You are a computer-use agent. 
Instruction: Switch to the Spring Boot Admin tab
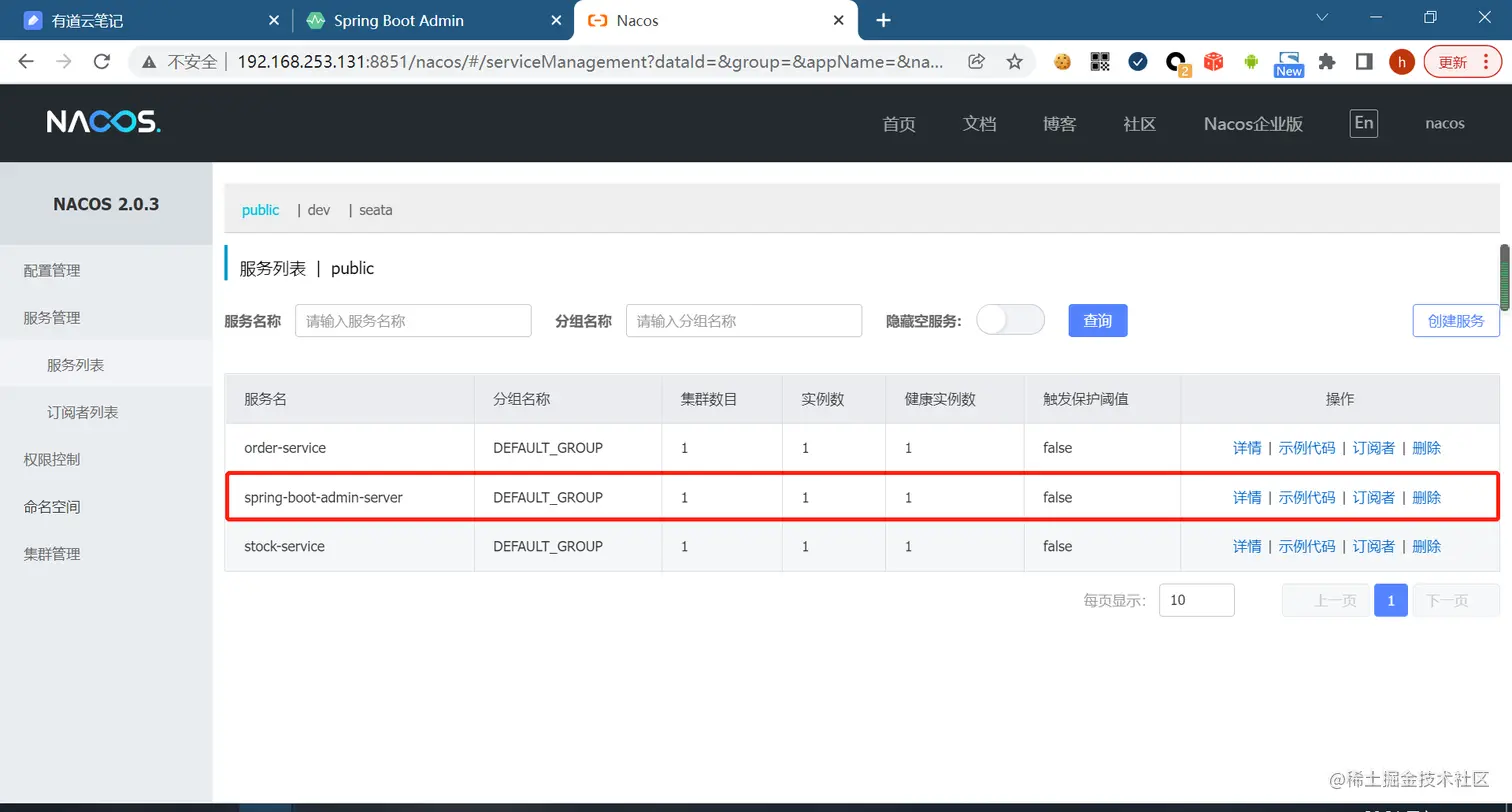pos(433,20)
